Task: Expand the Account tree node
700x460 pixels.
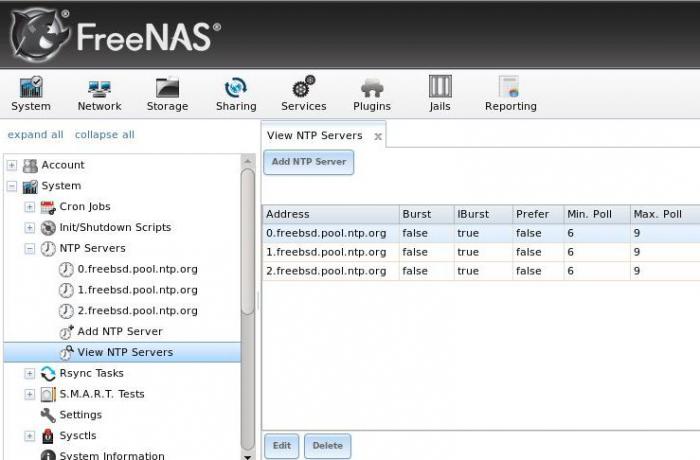Action: coord(12,165)
